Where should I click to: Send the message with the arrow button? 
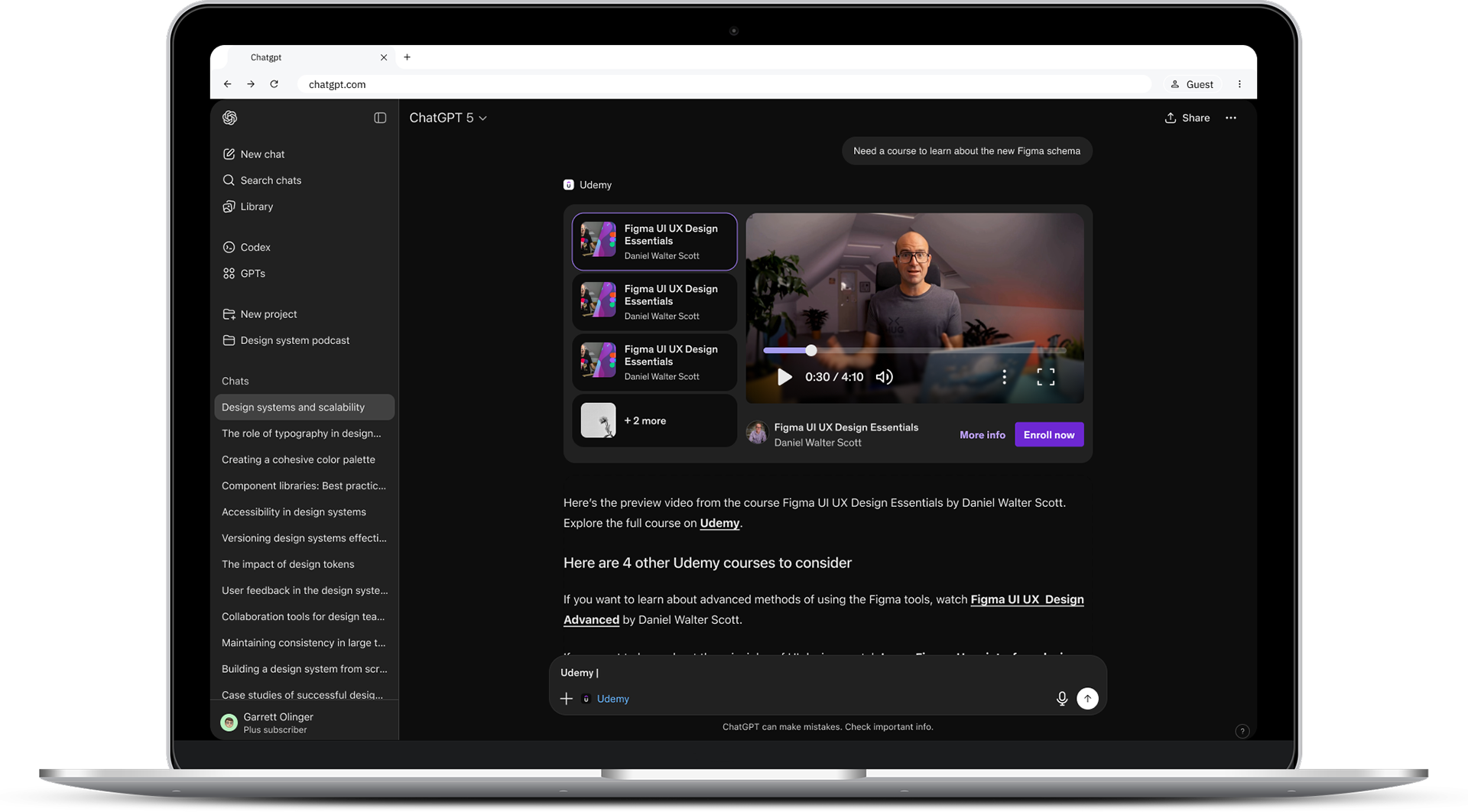click(1087, 698)
